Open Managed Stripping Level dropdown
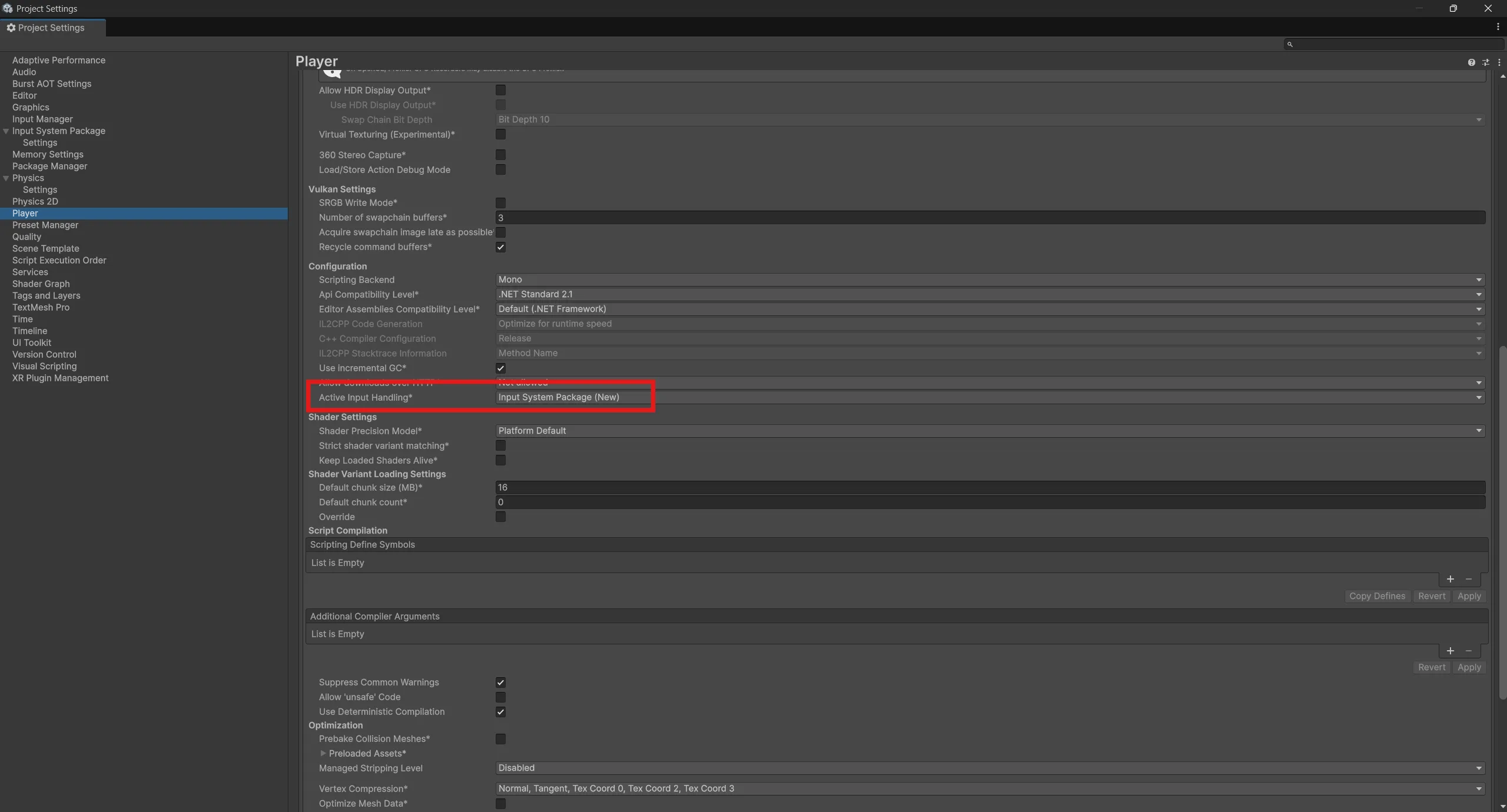This screenshot has height=812, width=1507. tap(990, 768)
